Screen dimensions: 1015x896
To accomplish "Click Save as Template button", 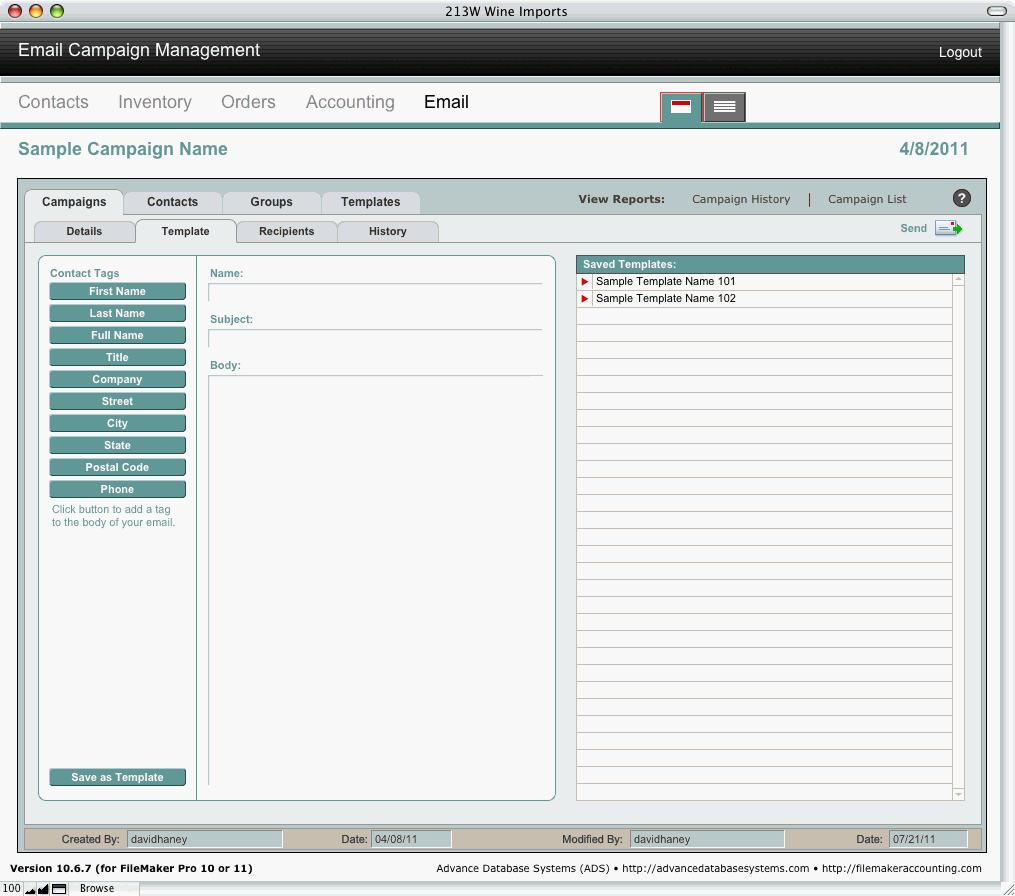I will point(117,777).
